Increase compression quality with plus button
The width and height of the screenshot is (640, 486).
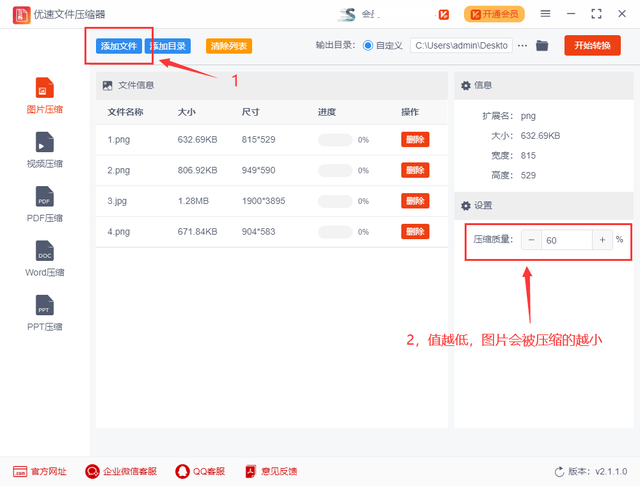(x=602, y=240)
